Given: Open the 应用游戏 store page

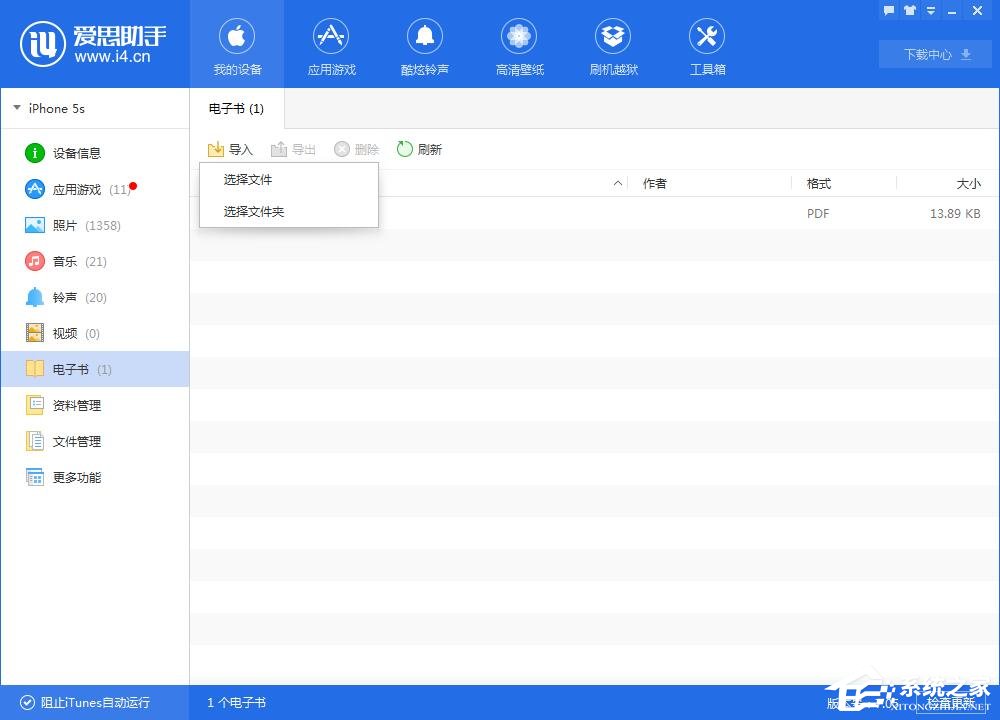Looking at the screenshot, I should point(331,45).
